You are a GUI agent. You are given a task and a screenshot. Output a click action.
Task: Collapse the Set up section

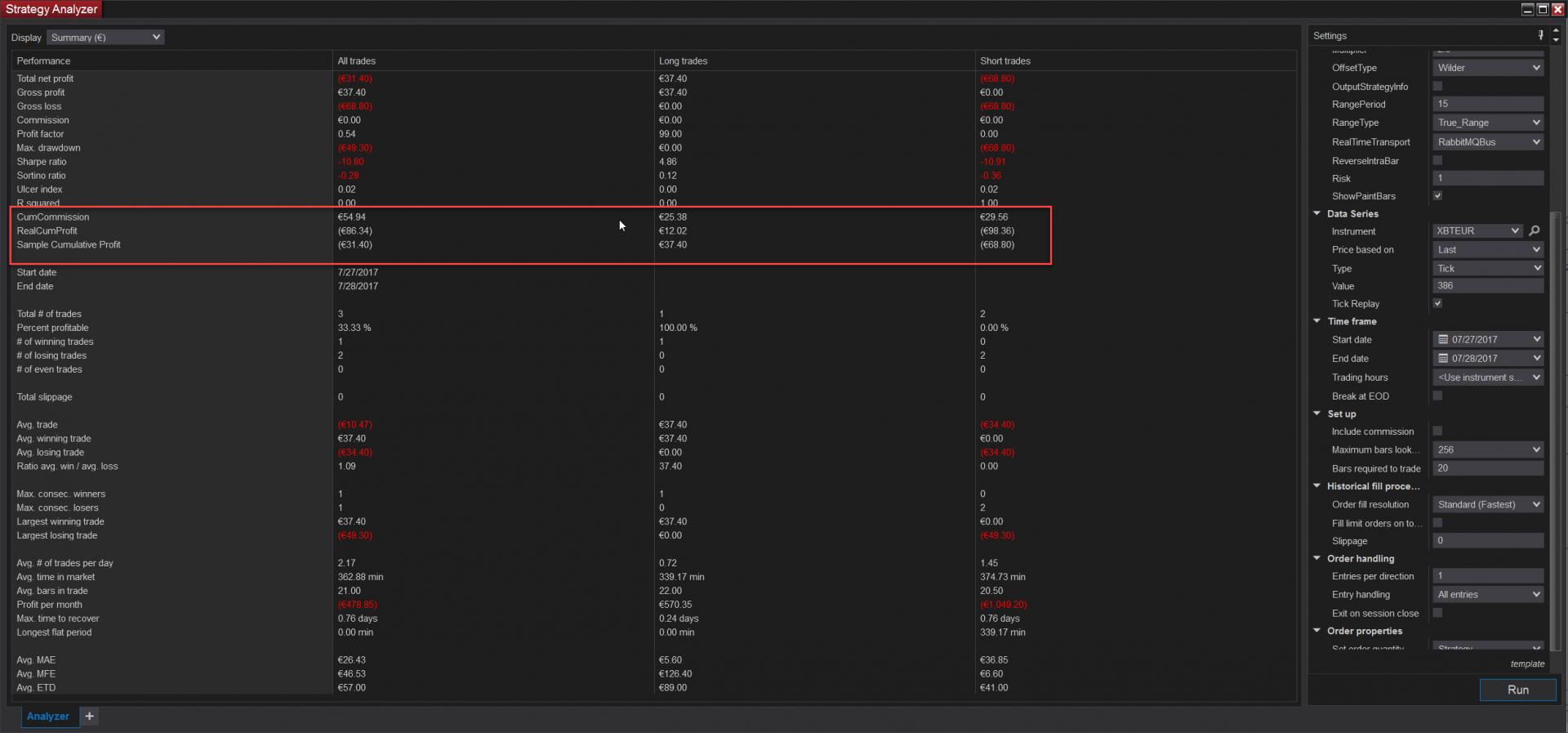(1317, 413)
